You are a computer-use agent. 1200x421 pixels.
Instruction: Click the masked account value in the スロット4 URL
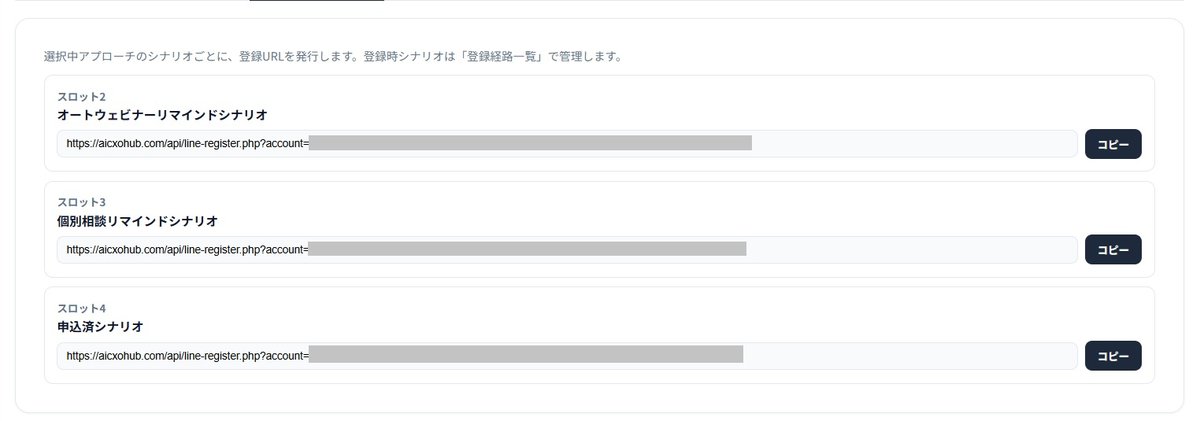[x=525, y=354]
